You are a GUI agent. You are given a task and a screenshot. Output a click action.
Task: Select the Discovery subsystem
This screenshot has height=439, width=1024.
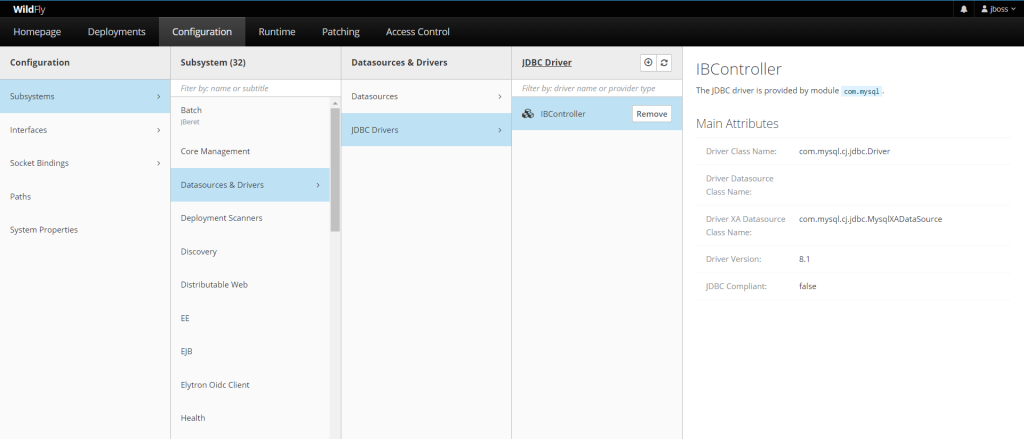(x=250, y=252)
